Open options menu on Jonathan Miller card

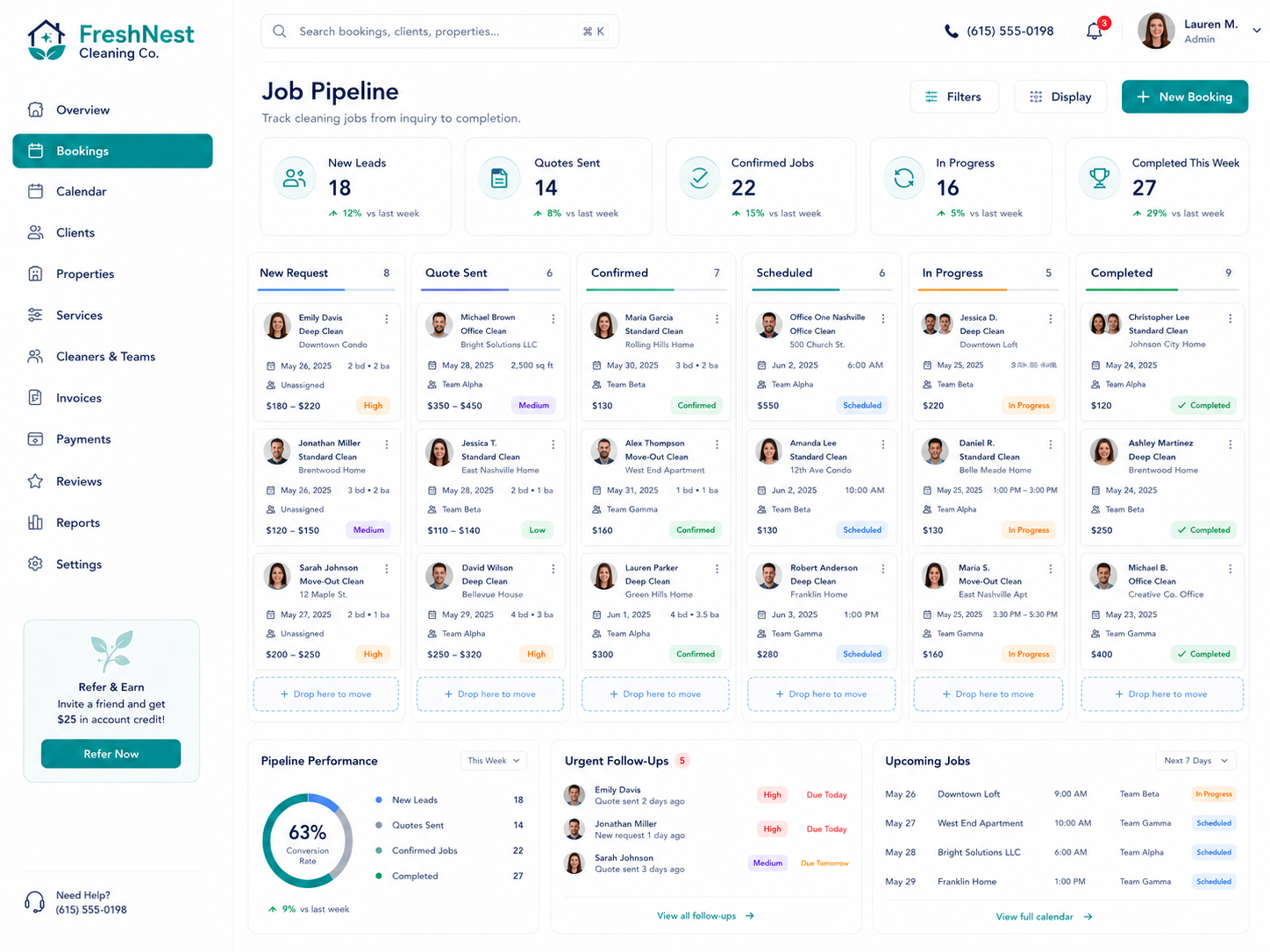tap(387, 444)
